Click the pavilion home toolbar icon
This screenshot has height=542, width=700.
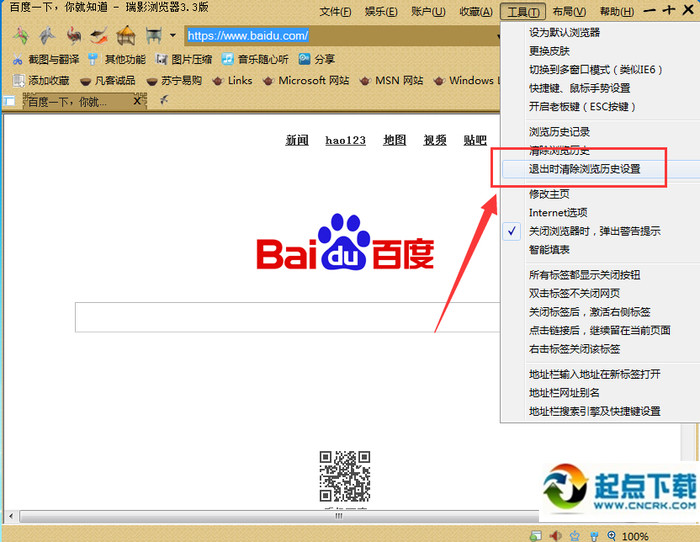126,35
